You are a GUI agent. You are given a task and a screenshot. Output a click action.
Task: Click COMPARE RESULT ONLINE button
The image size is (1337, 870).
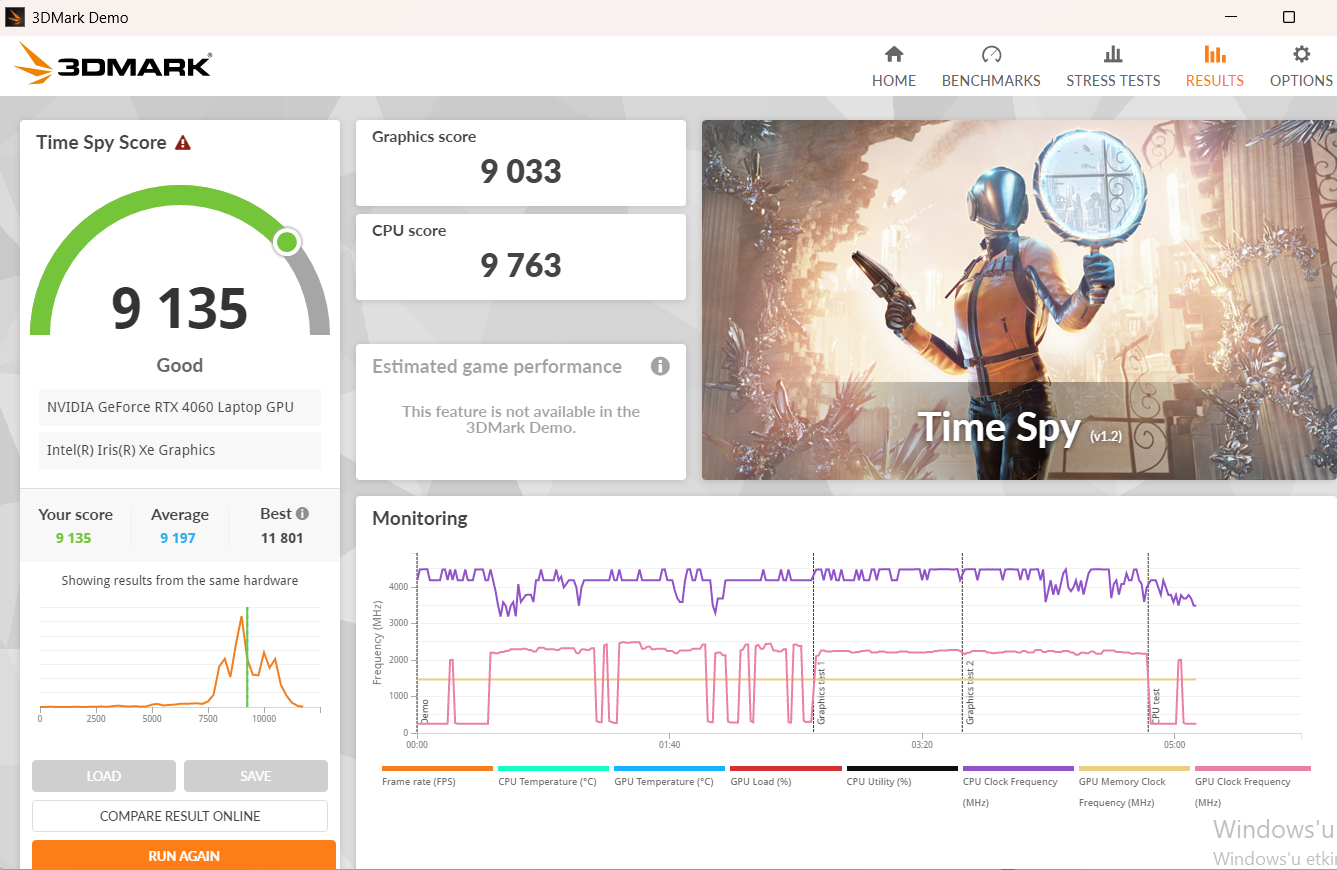(180, 816)
